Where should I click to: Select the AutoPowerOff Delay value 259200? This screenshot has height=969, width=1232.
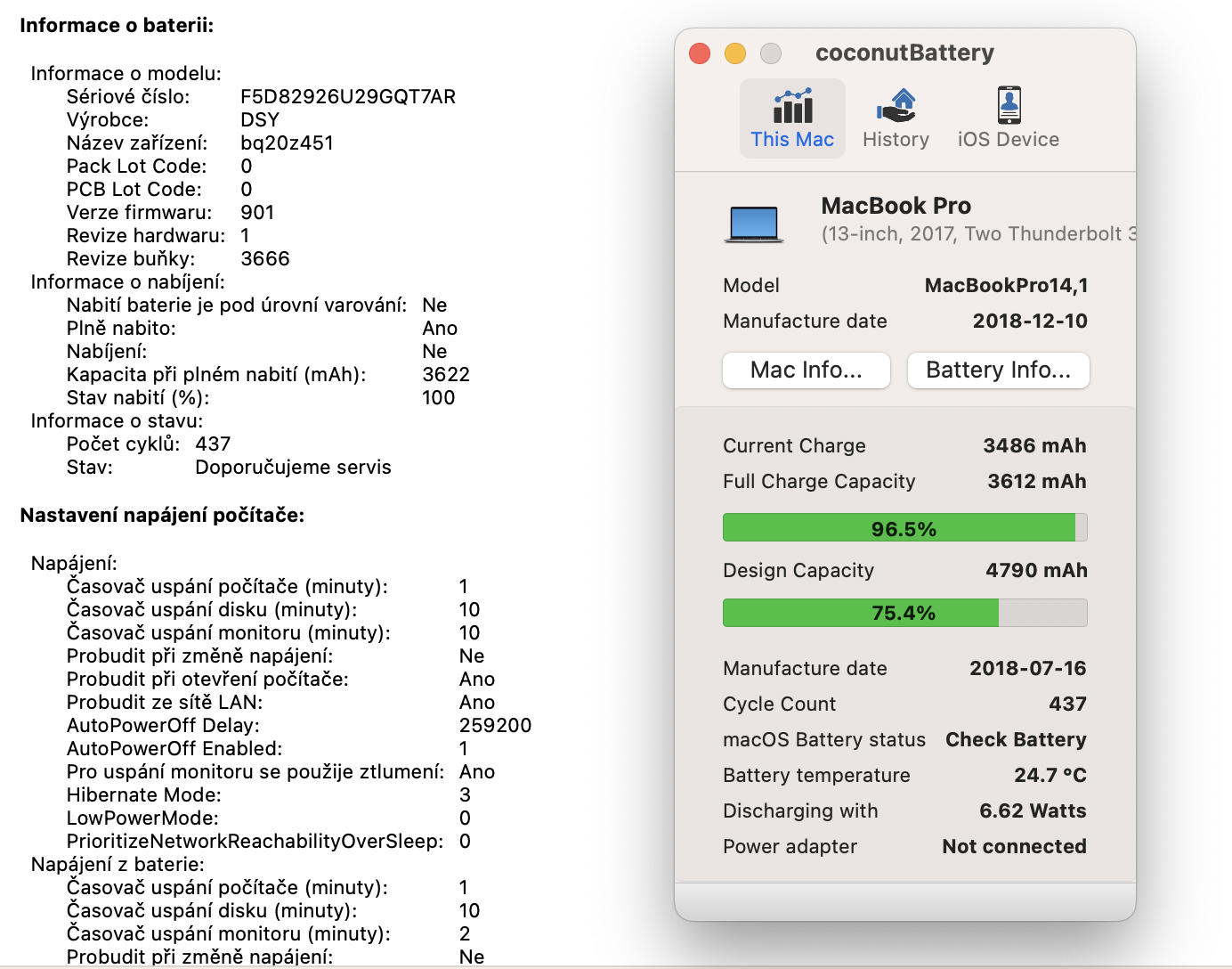495,725
